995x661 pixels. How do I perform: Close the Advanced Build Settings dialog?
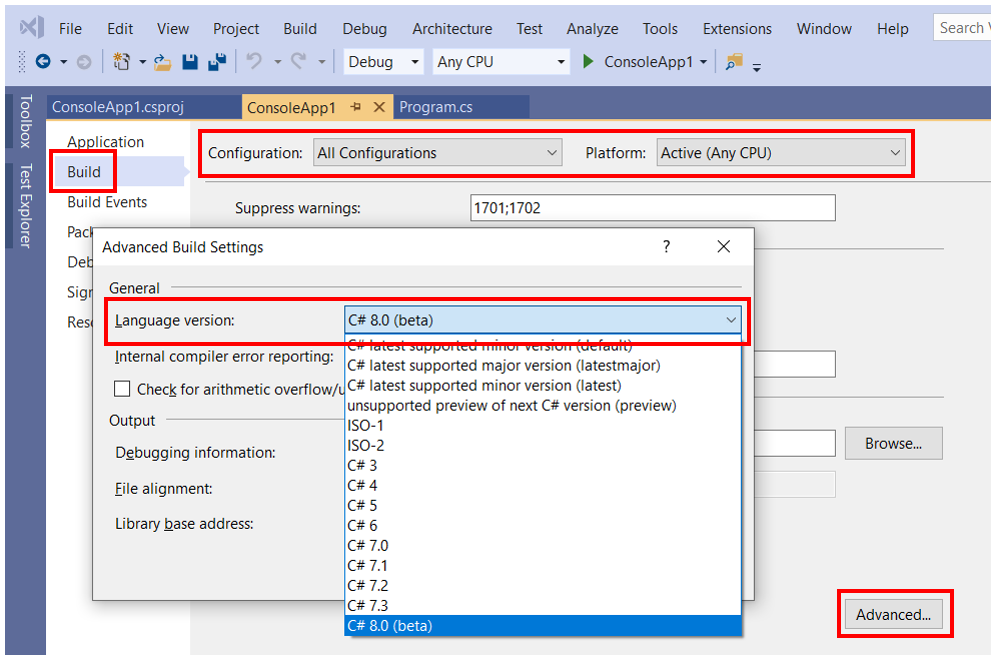pos(723,246)
